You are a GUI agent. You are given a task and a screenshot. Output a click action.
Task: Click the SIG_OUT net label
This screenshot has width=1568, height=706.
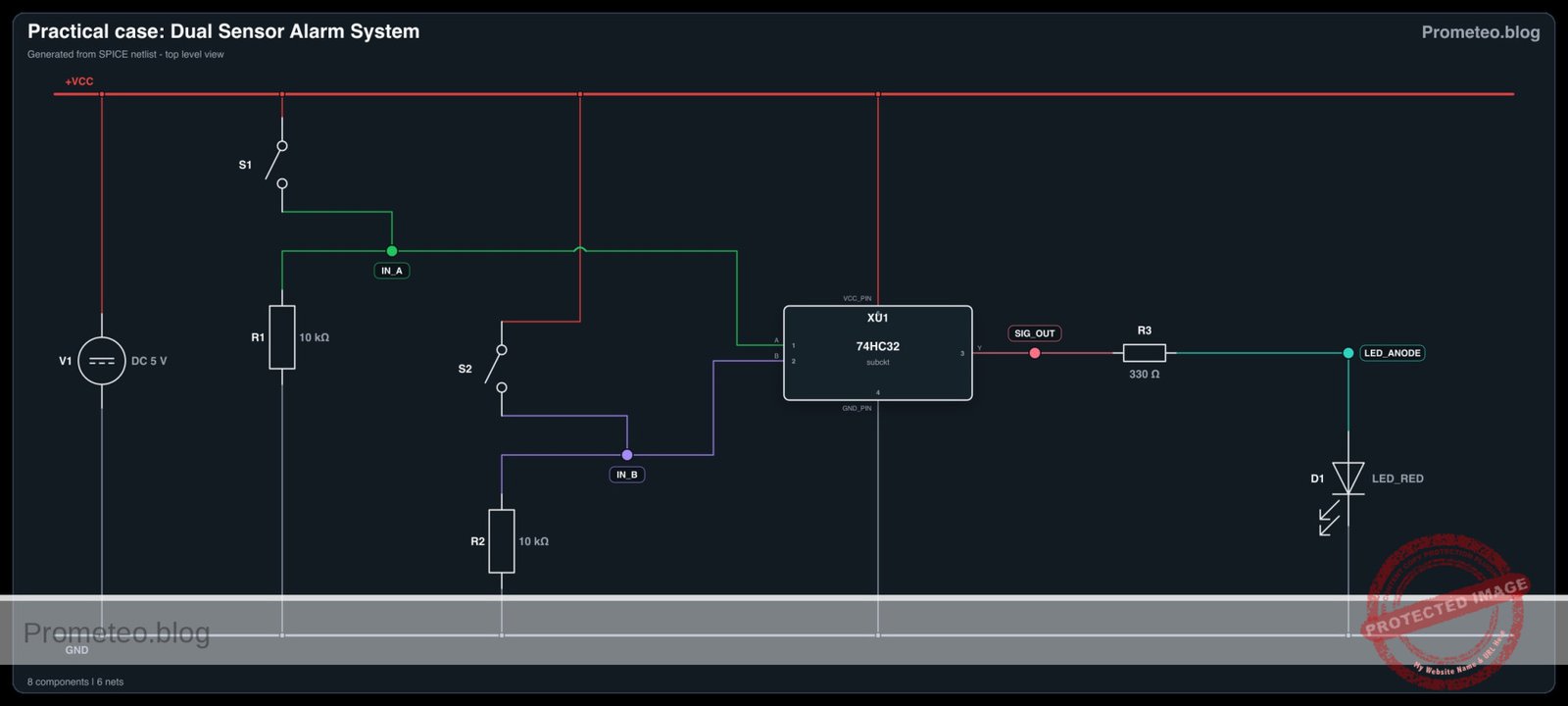1035,333
